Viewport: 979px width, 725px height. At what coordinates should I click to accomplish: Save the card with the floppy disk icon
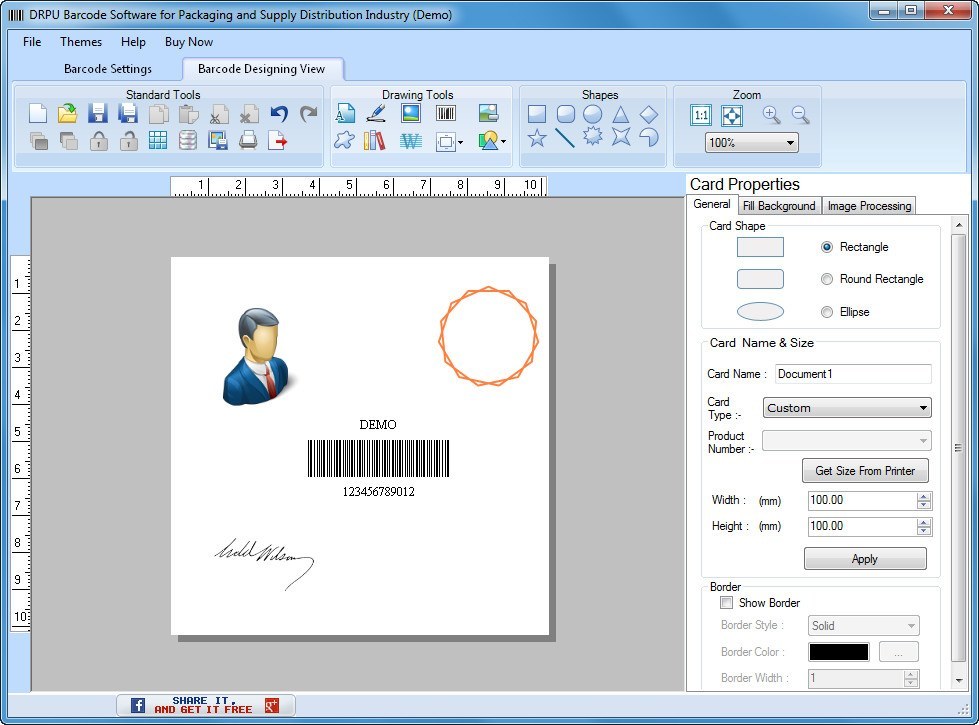(x=97, y=114)
